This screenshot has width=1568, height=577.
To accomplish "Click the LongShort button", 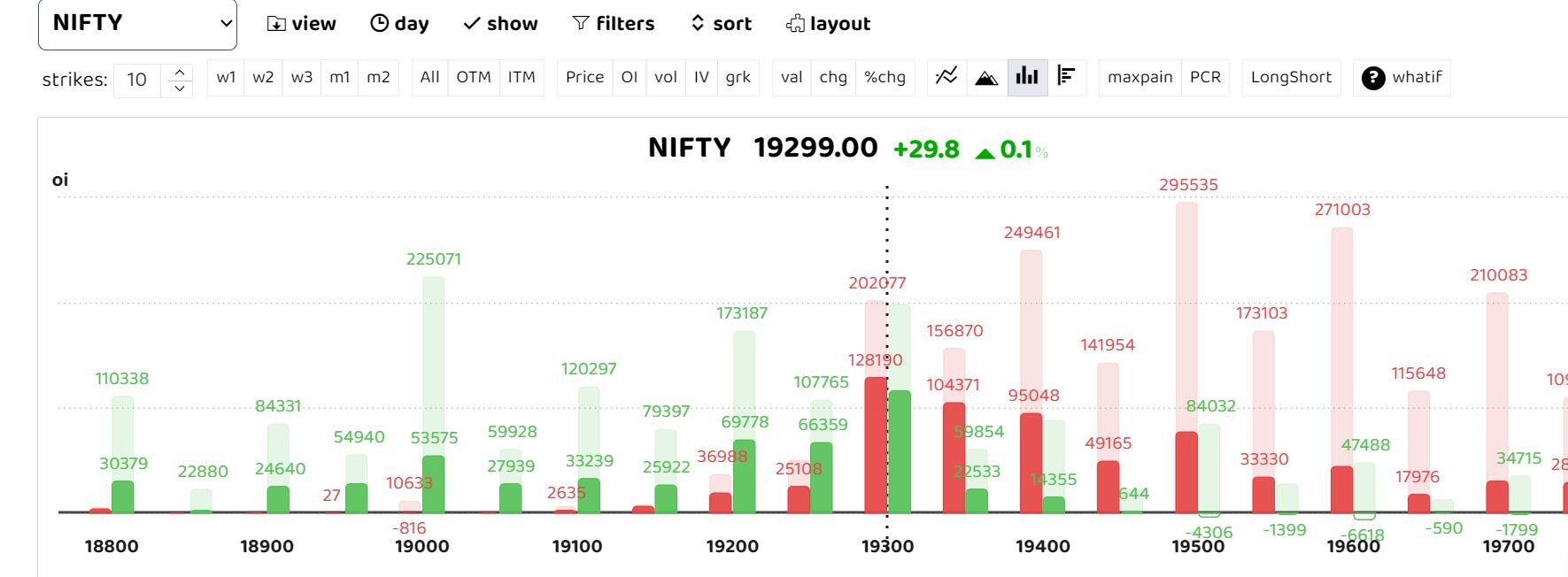I will (x=1291, y=77).
